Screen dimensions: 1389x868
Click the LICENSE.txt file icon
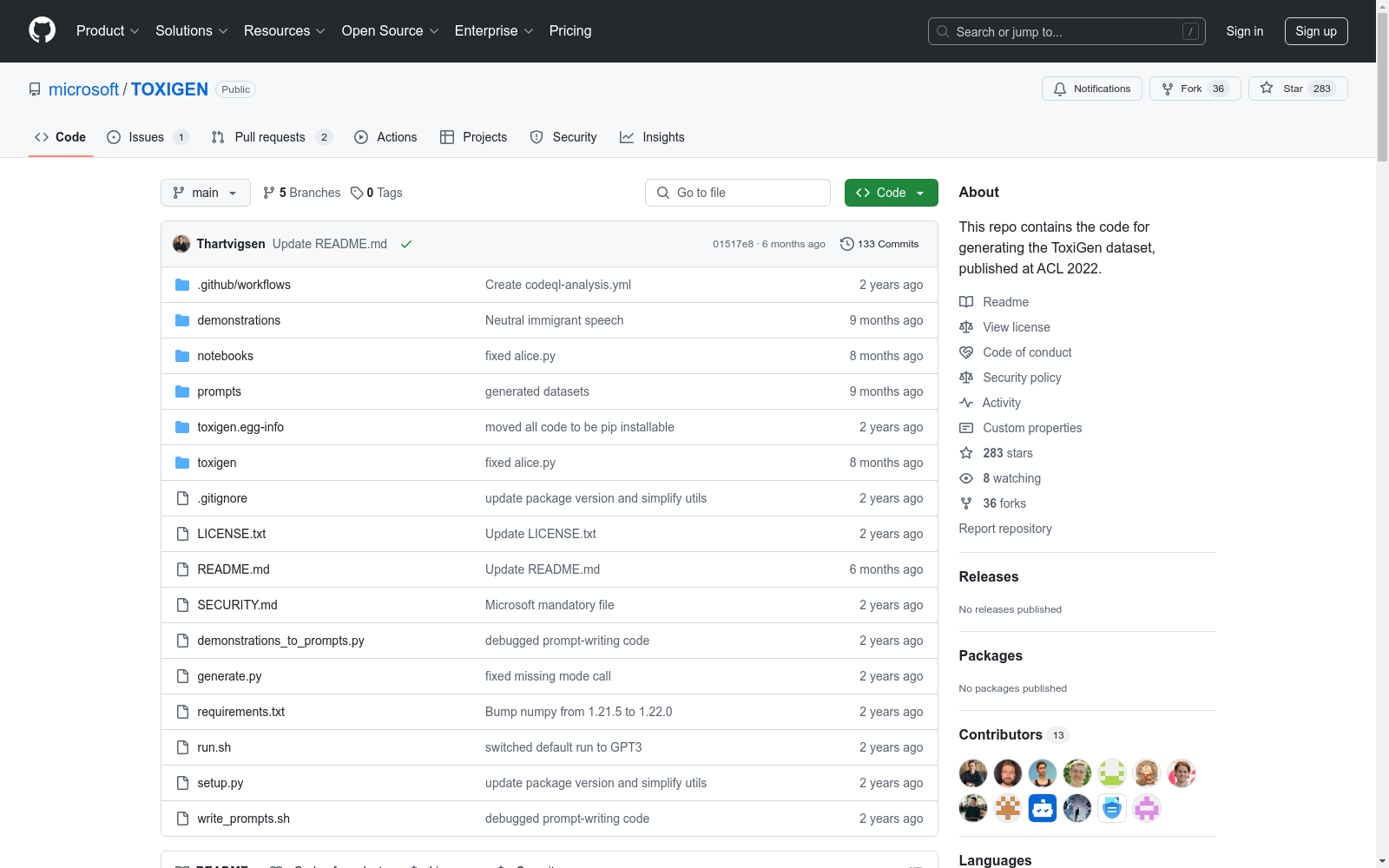pyautogui.click(x=182, y=534)
